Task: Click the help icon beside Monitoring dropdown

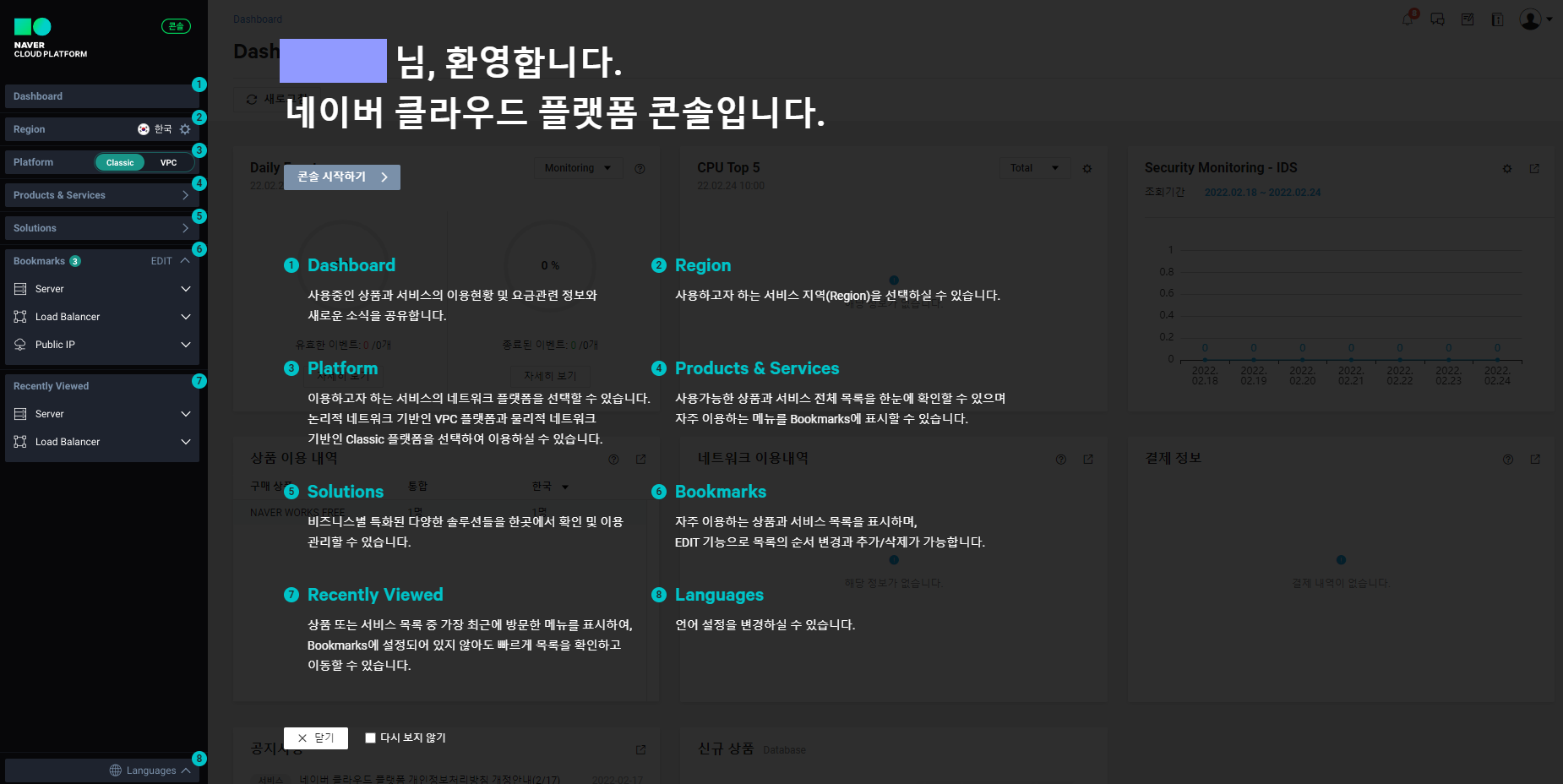Action: (640, 168)
